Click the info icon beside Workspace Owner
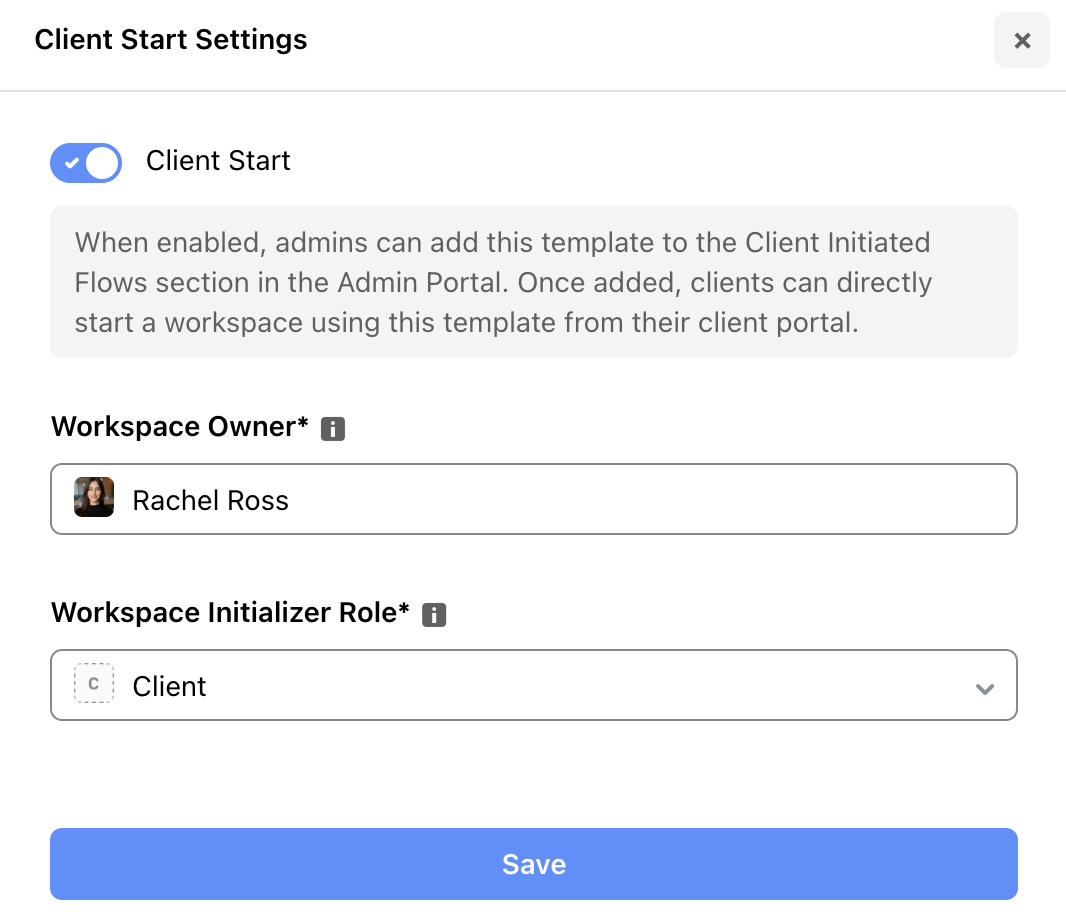1066x924 pixels. pyautogui.click(x=333, y=429)
